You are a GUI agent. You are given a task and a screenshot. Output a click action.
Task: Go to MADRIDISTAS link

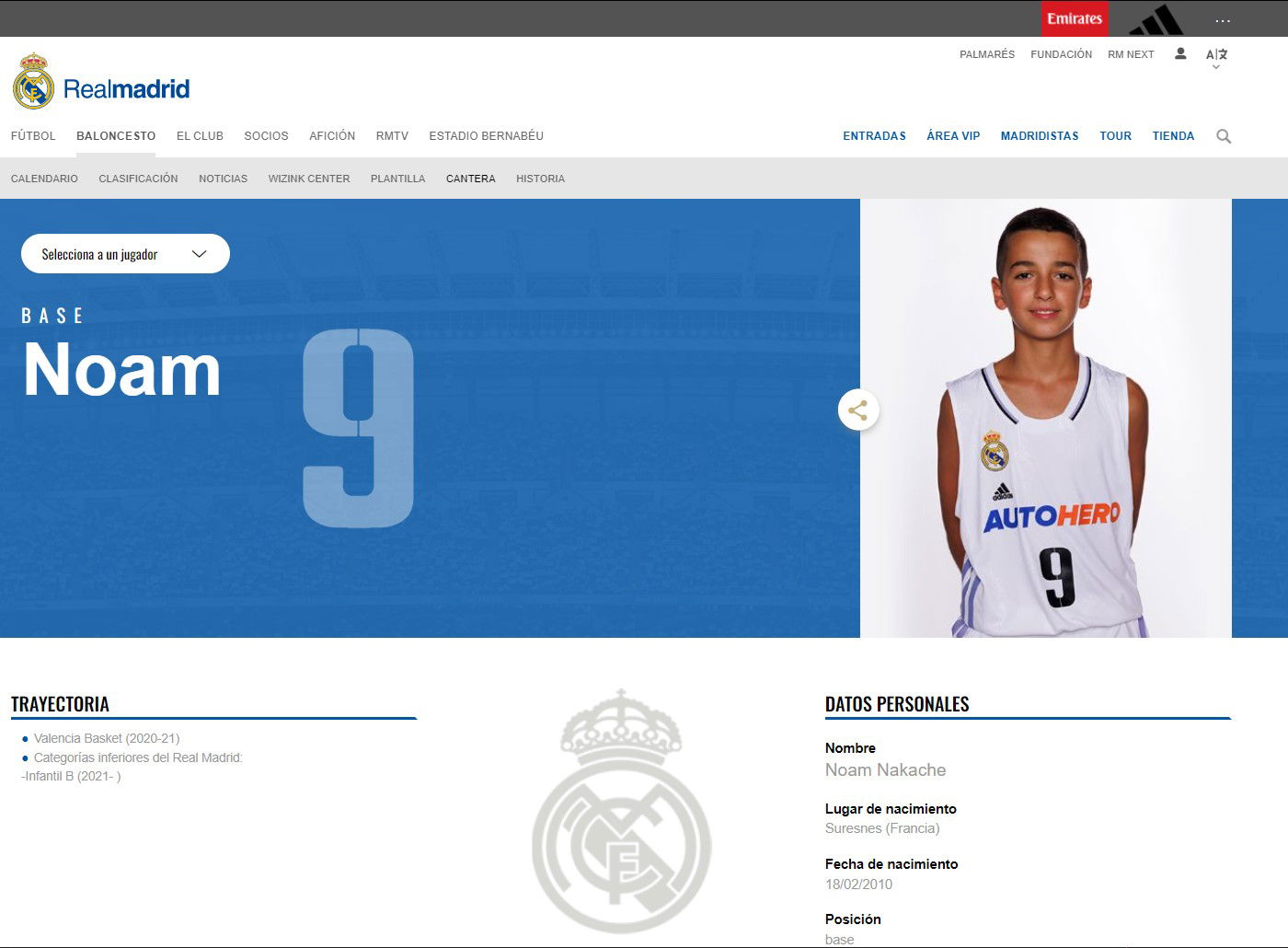coord(1040,135)
